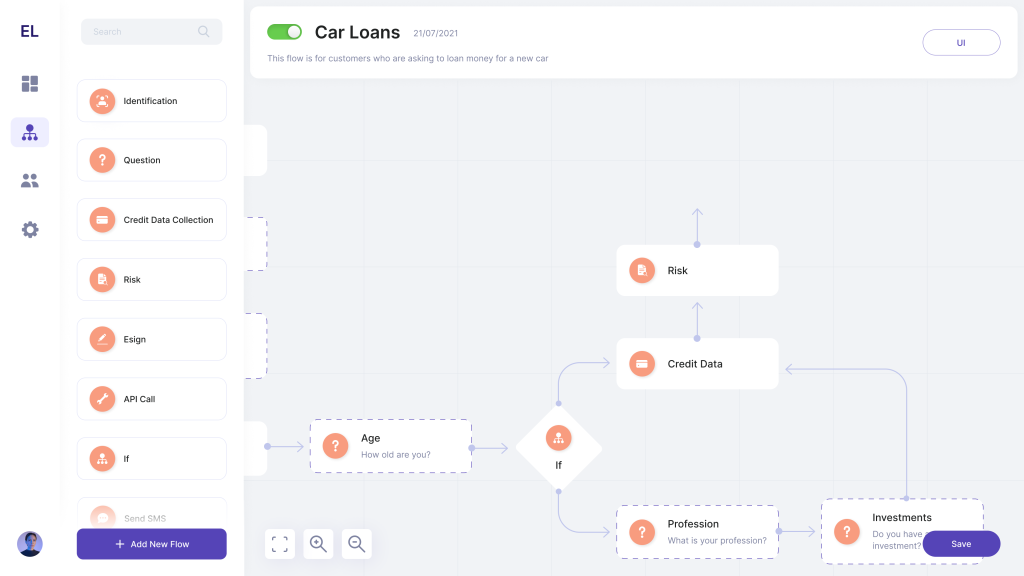Image resolution: width=1024 pixels, height=576 pixels.
Task: Zoom out of the flow canvas
Action: pyautogui.click(x=357, y=544)
